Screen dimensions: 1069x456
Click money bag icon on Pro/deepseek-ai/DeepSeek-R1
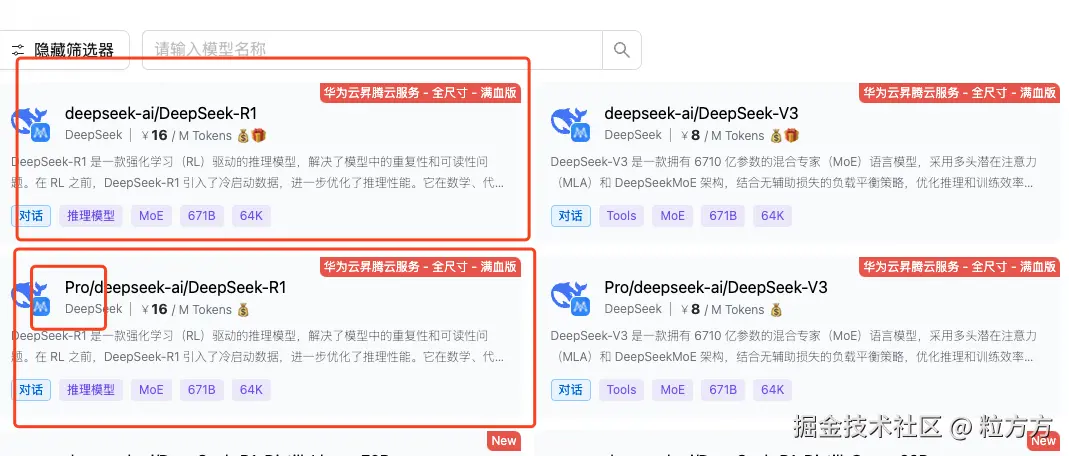click(243, 309)
